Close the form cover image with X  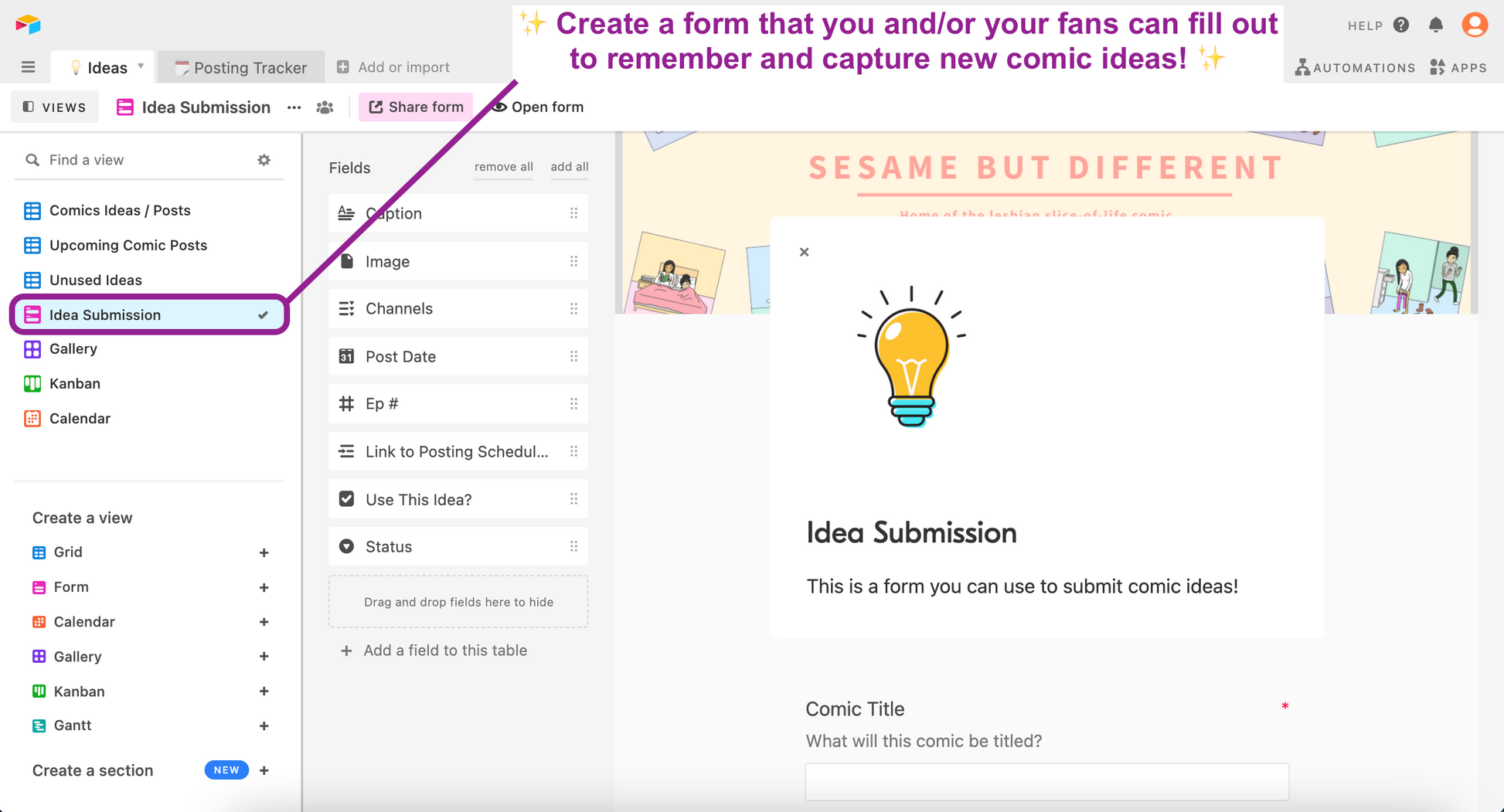[804, 252]
